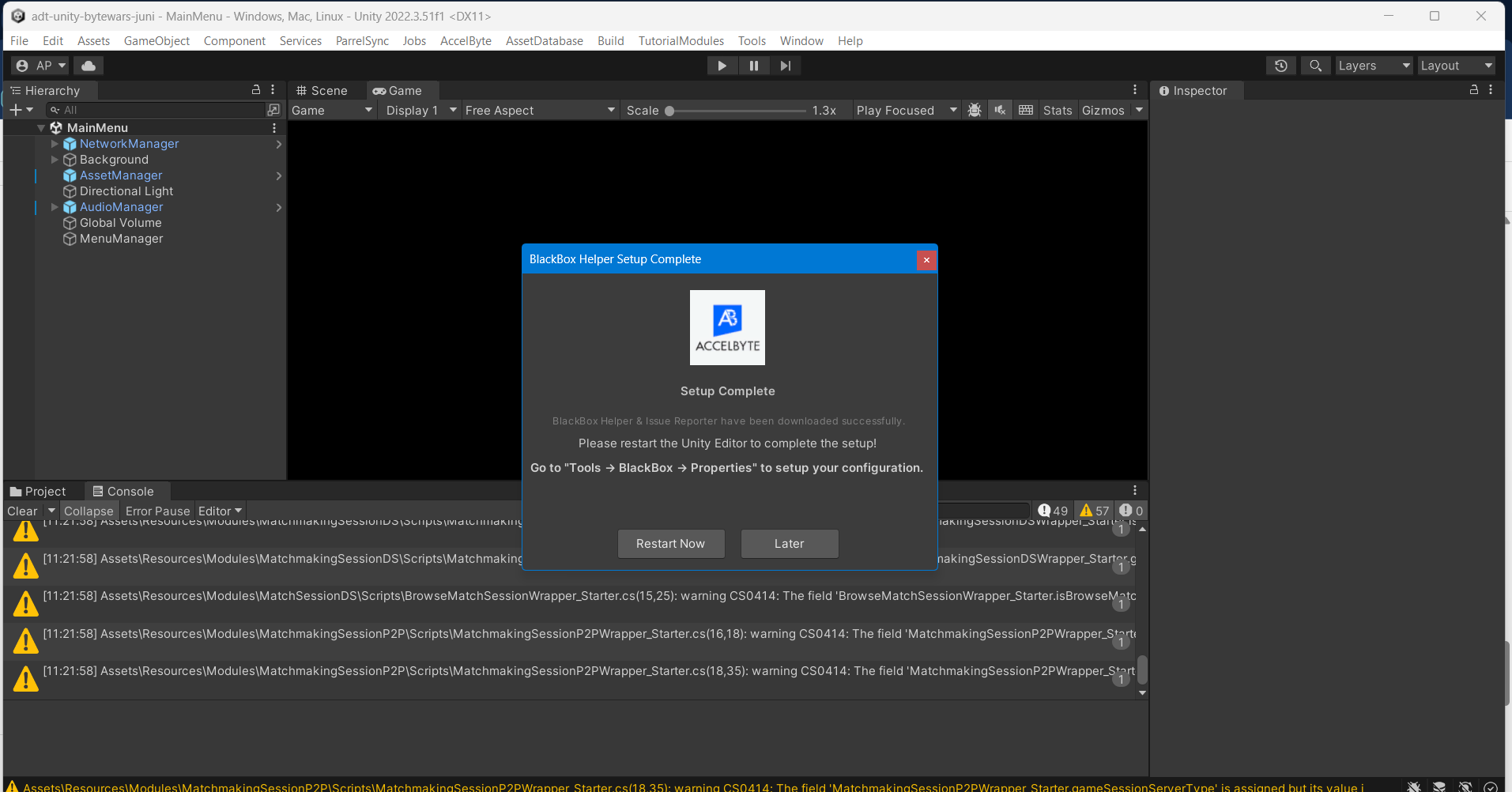Open the Free Aspect dropdown

tap(539, 110)
